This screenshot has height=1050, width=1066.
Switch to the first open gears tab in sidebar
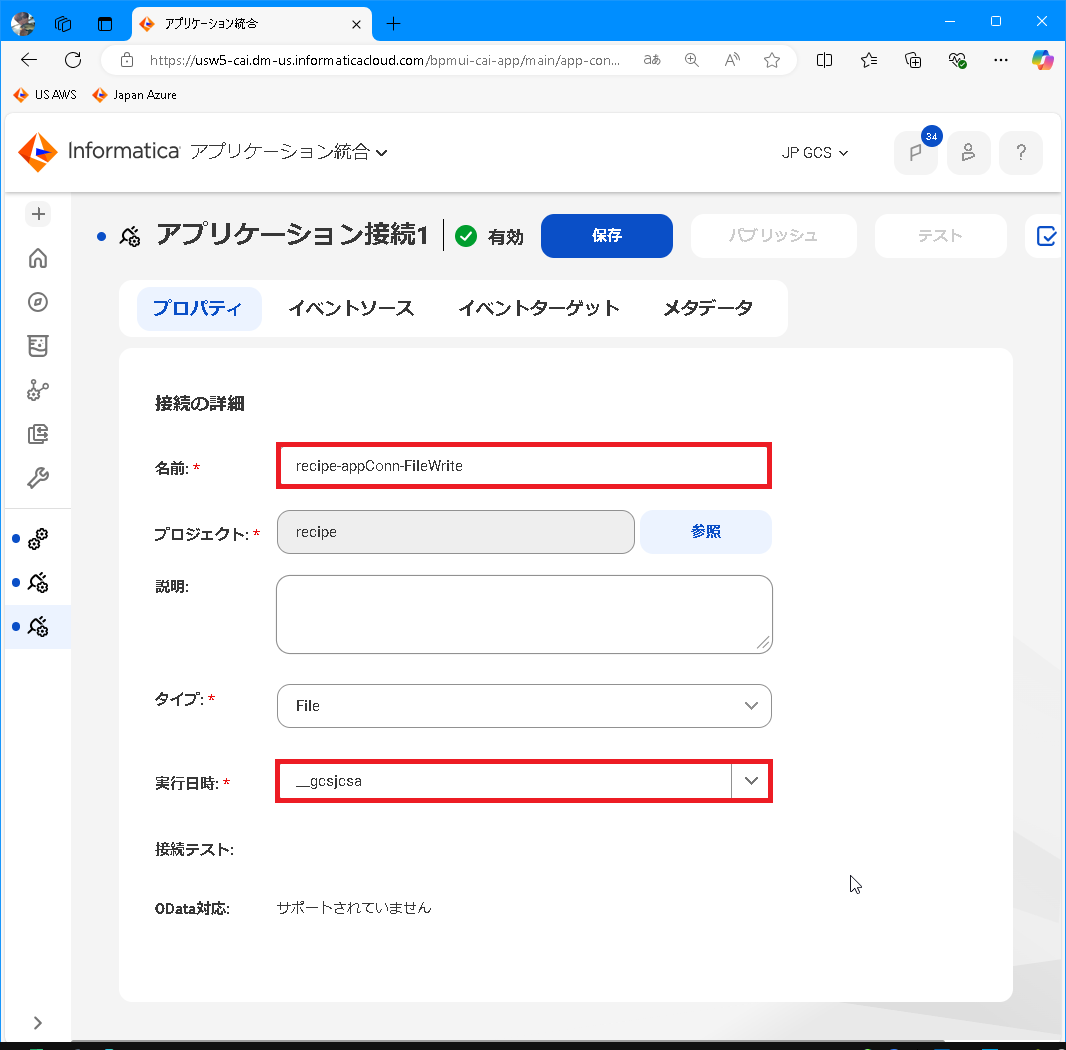point(37,539)
